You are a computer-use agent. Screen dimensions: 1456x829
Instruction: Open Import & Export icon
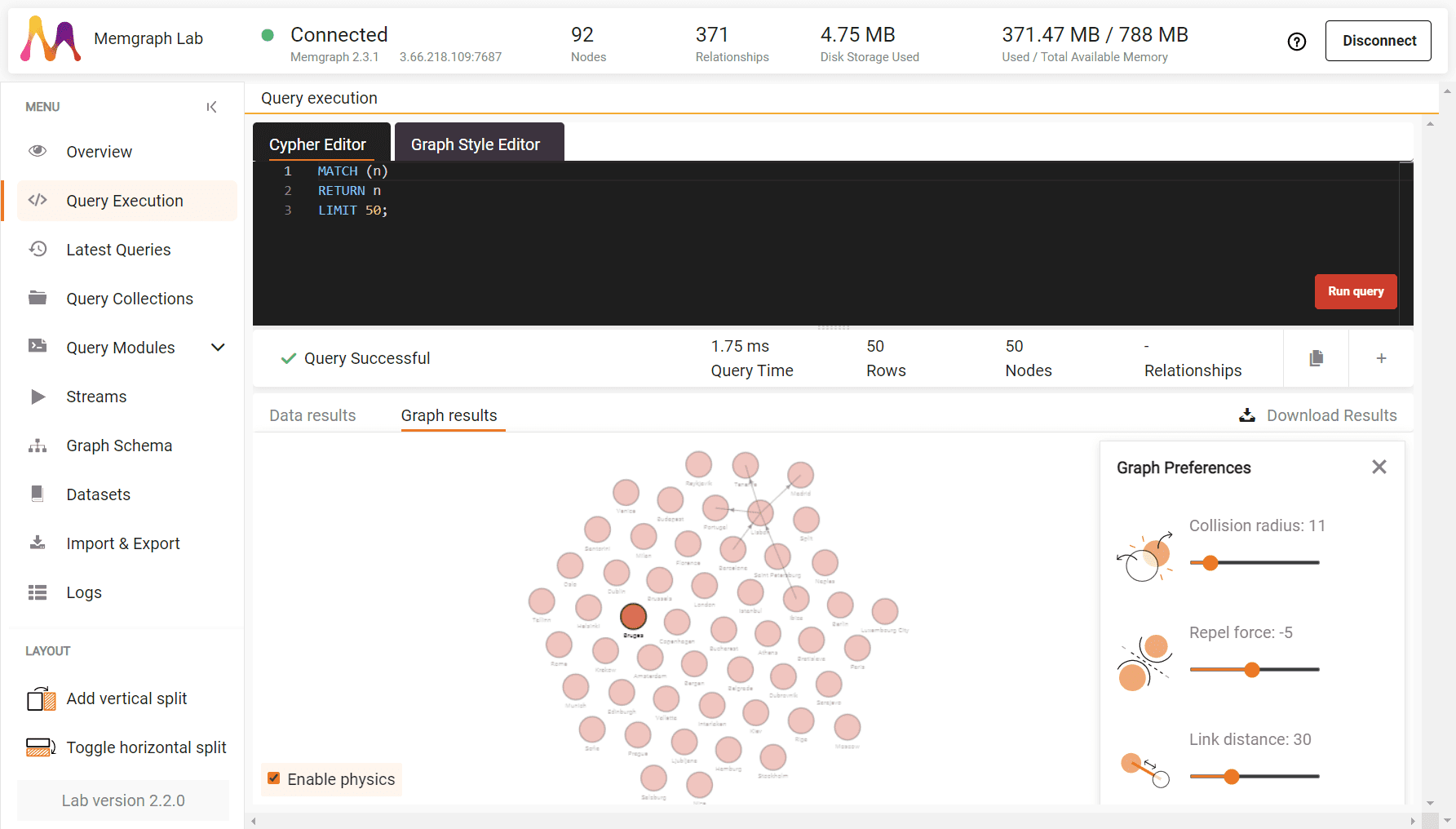point(38,543)
